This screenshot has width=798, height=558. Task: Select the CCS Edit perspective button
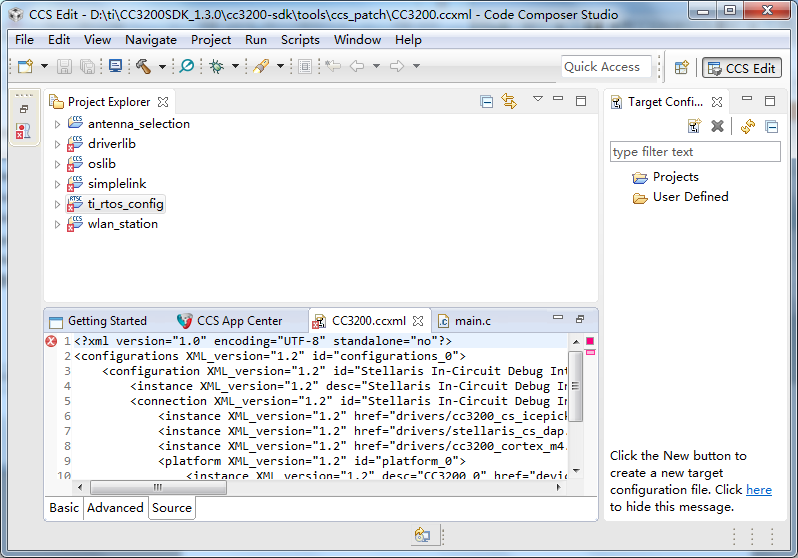742,68
